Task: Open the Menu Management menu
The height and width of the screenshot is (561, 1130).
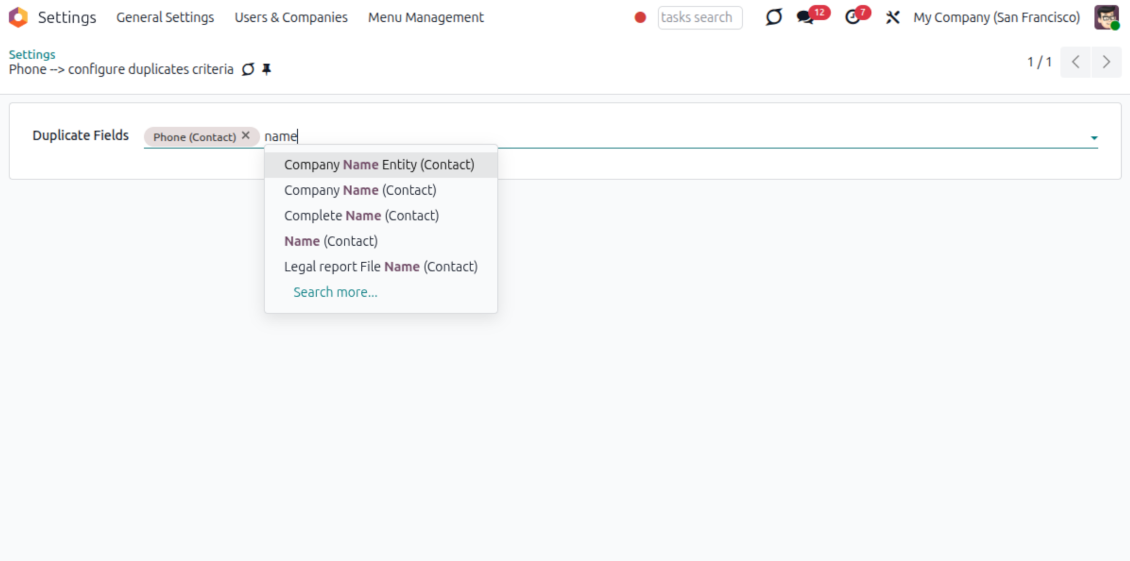Action: [426, 17]
